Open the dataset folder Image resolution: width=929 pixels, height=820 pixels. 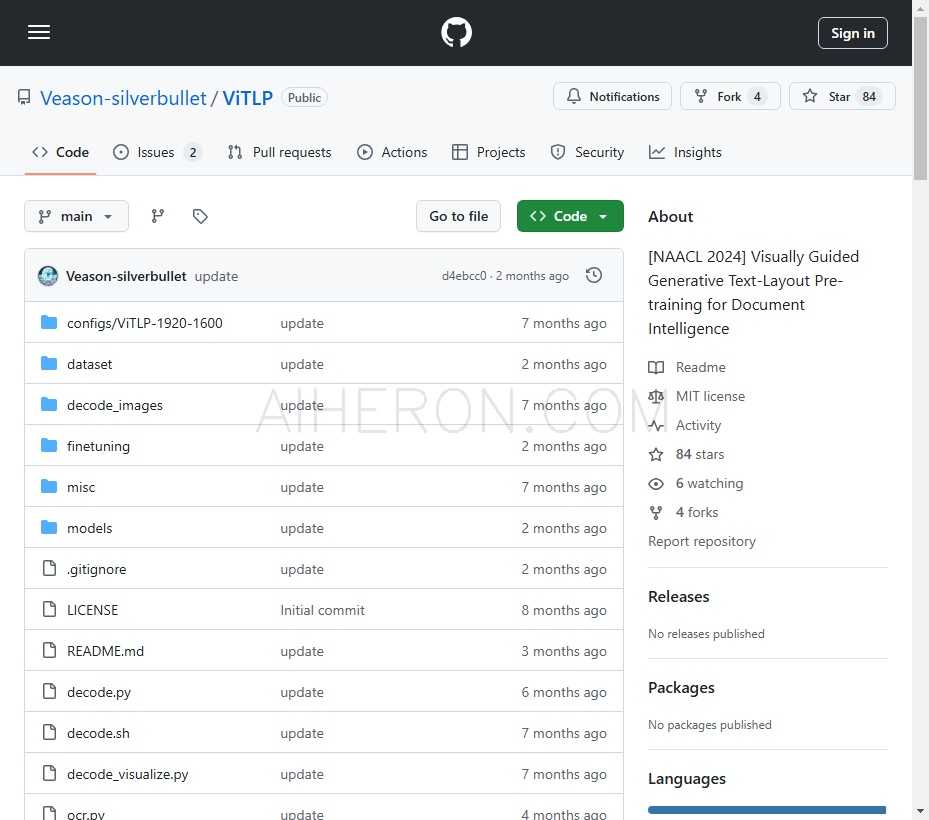89,364
